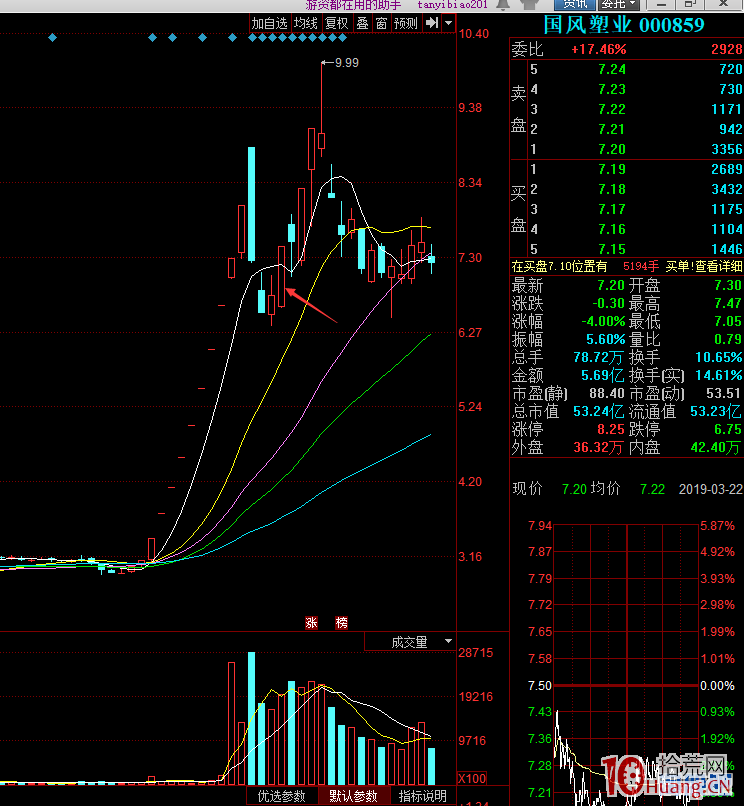Image resolution: width=744 pixels, height=806 pixels.
Task: Click the 总手 78.72万 volume value
Action: (x=598, y=357)
